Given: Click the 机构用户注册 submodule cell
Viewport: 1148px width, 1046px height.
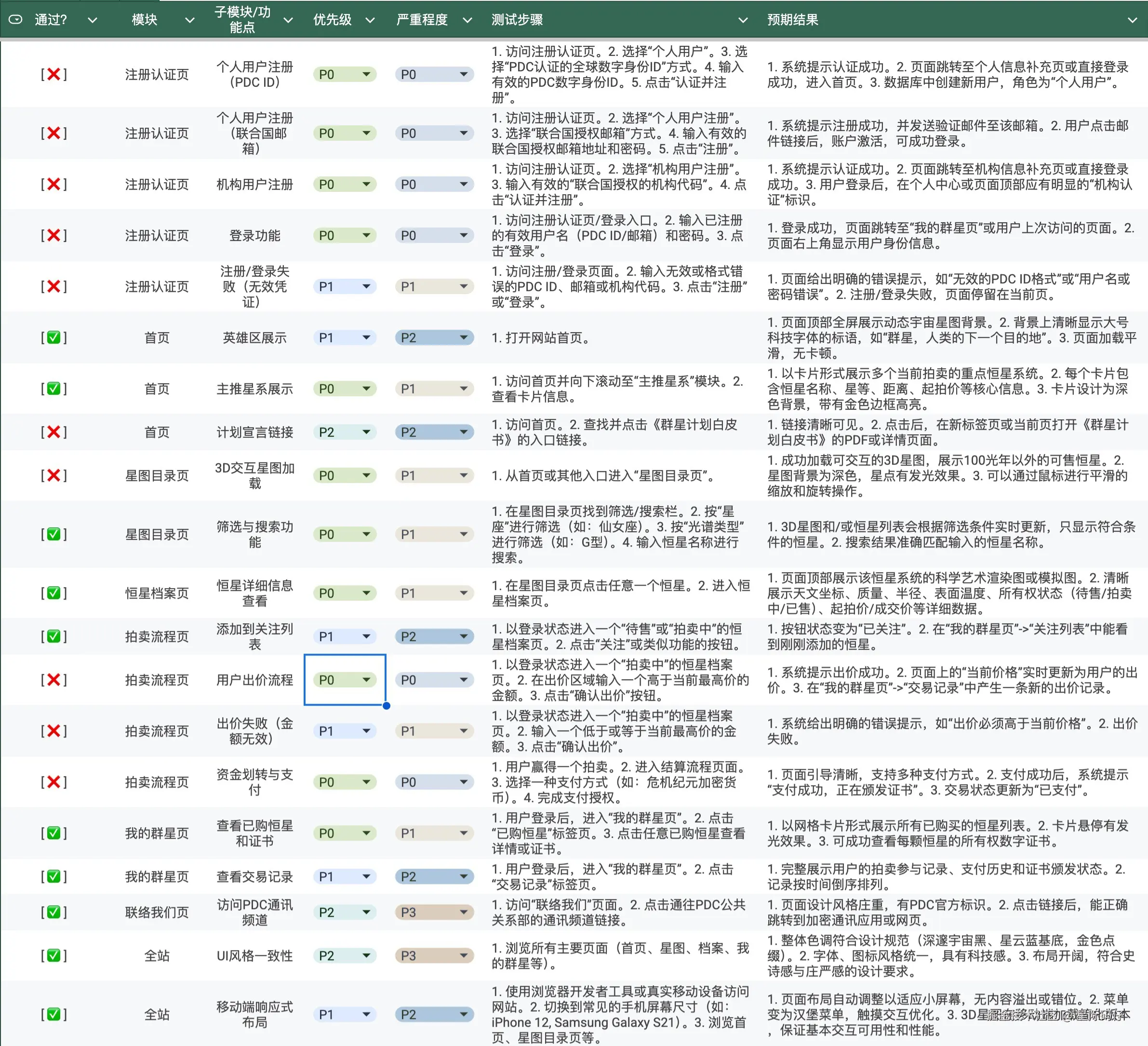Looking at the screenshot, I should (254, 185).
